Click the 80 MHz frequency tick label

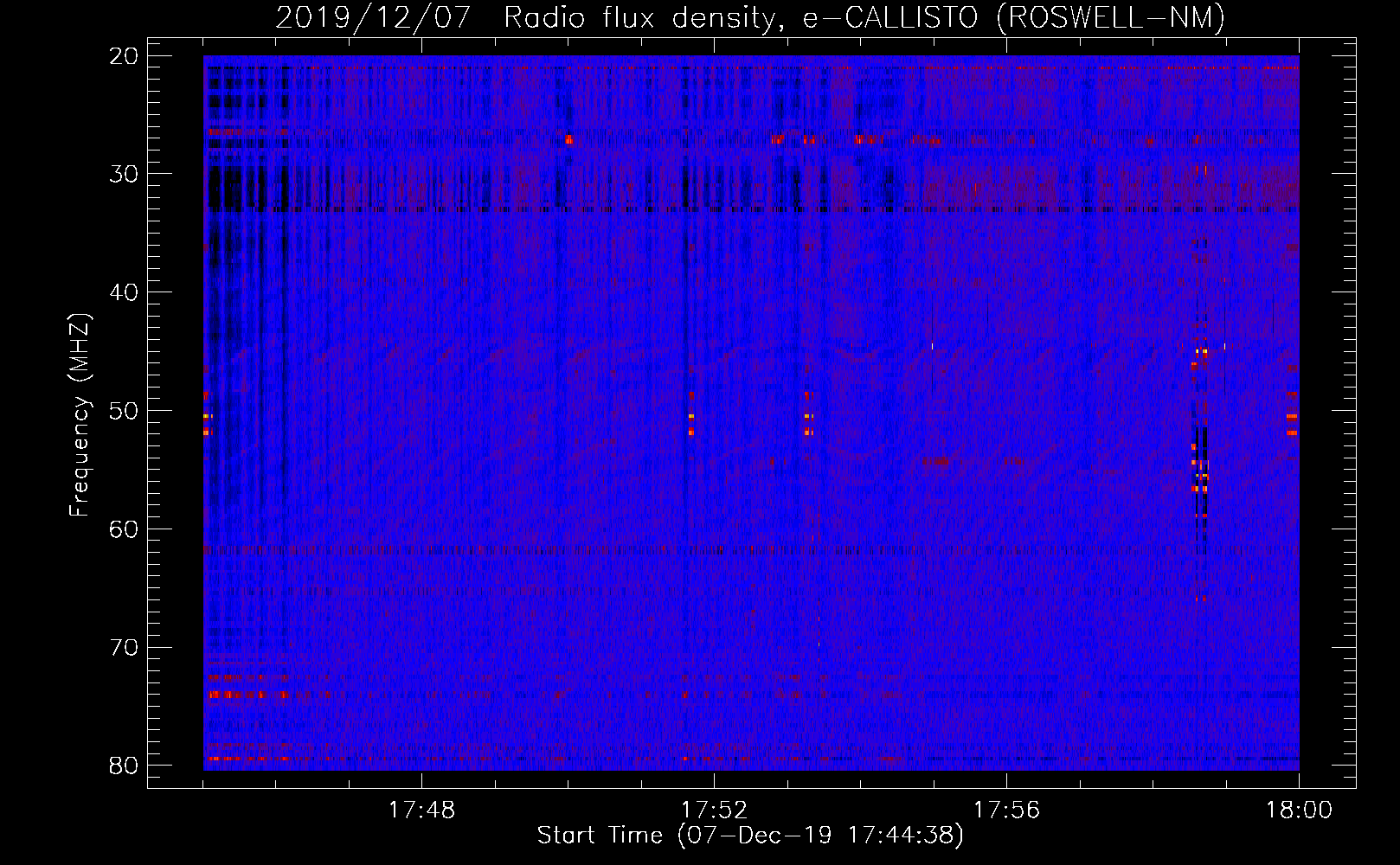125,766
